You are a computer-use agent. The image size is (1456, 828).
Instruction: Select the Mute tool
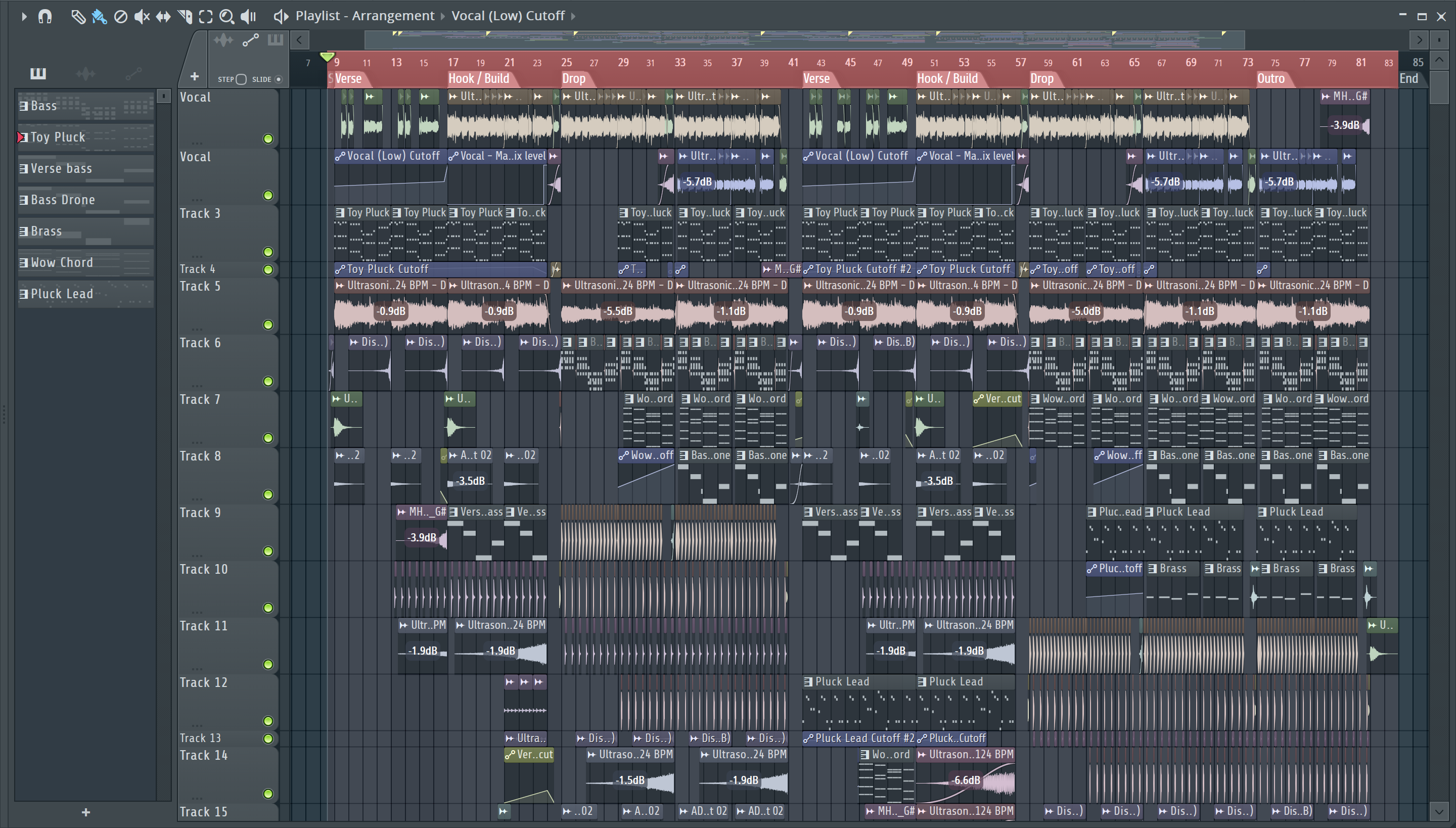coord(142,17)
